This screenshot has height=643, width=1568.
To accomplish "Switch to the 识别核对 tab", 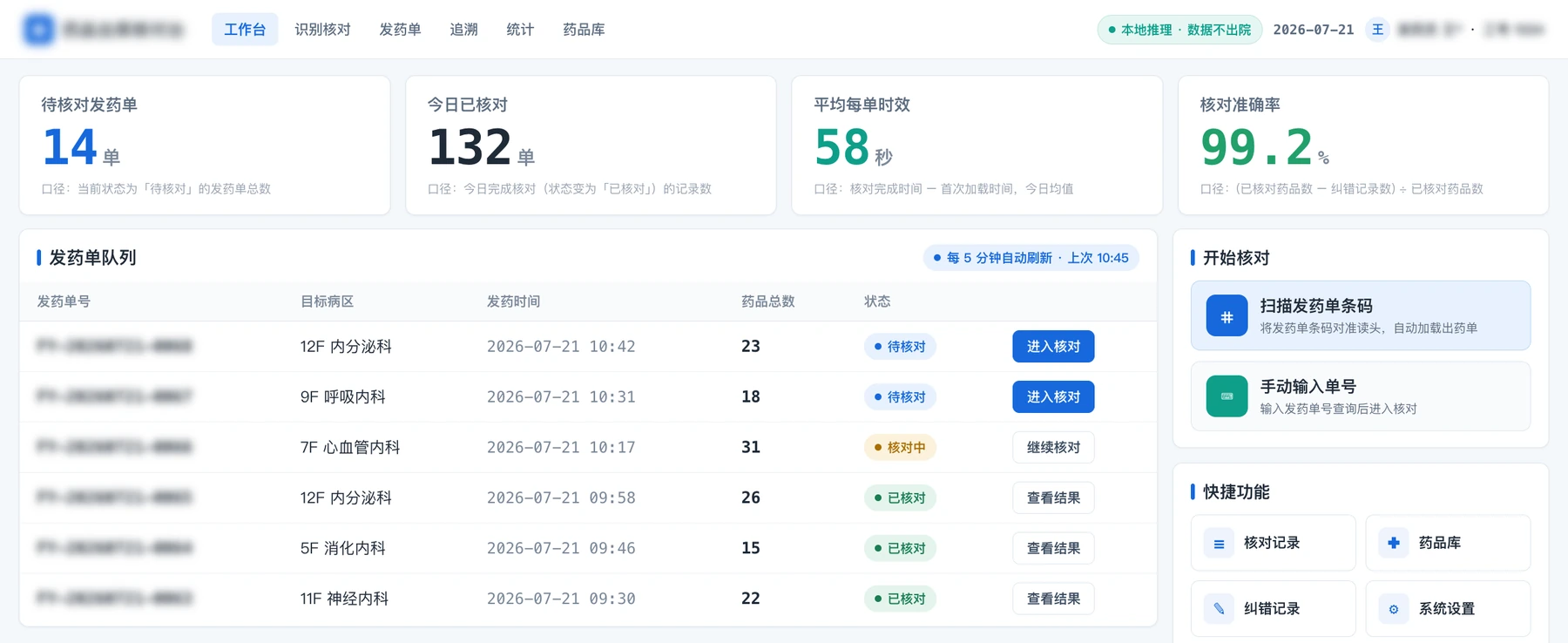I will point(322,30).
